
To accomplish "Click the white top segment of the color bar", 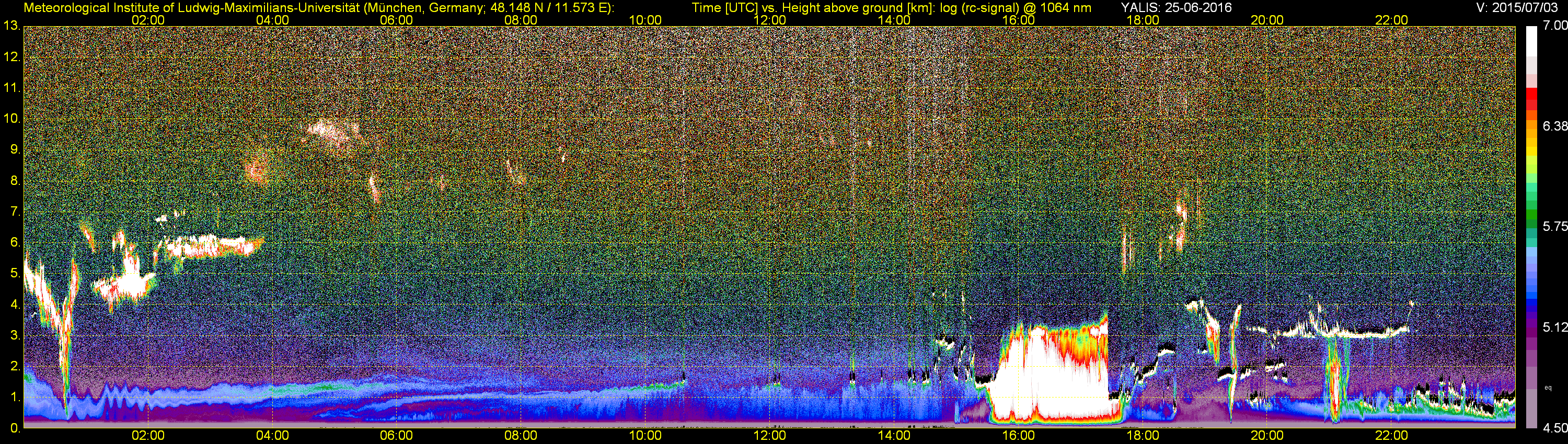I will [x=1531, y=41].
